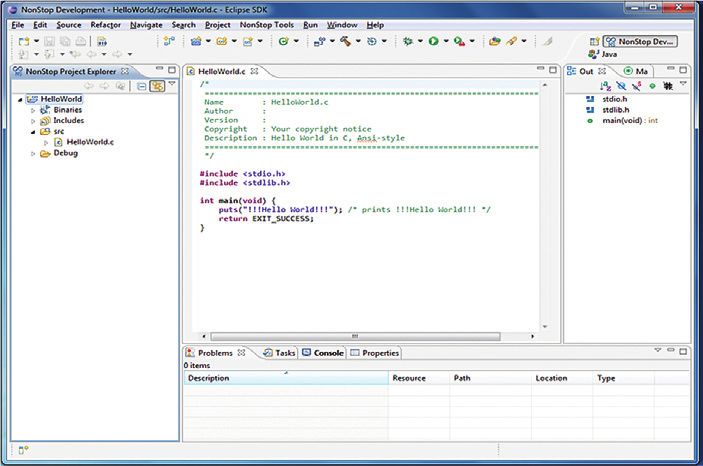This screenshot has width=703, height=466.
Task: Click the puts line in the code editor
Action: pos(354,209)
